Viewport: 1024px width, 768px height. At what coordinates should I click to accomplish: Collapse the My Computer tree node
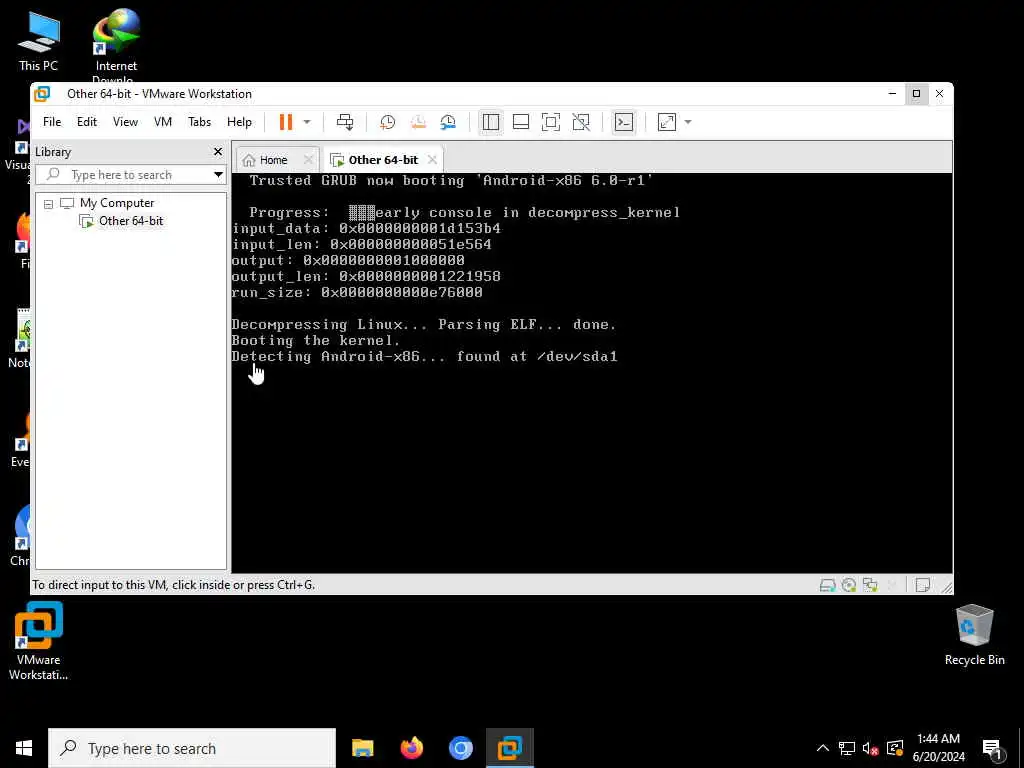pyautogui.click(x=48, y=204)
